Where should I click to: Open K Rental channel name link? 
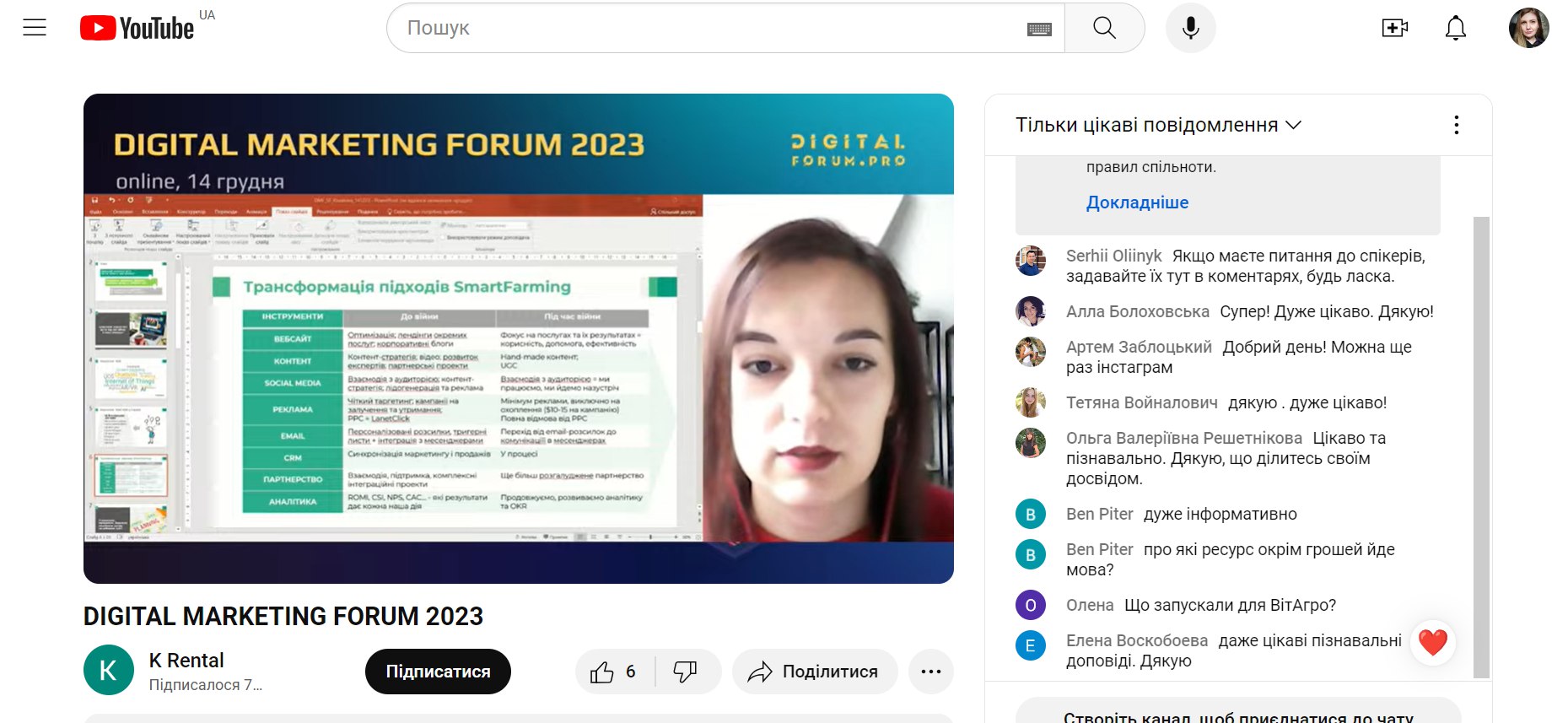coord(186,661)
